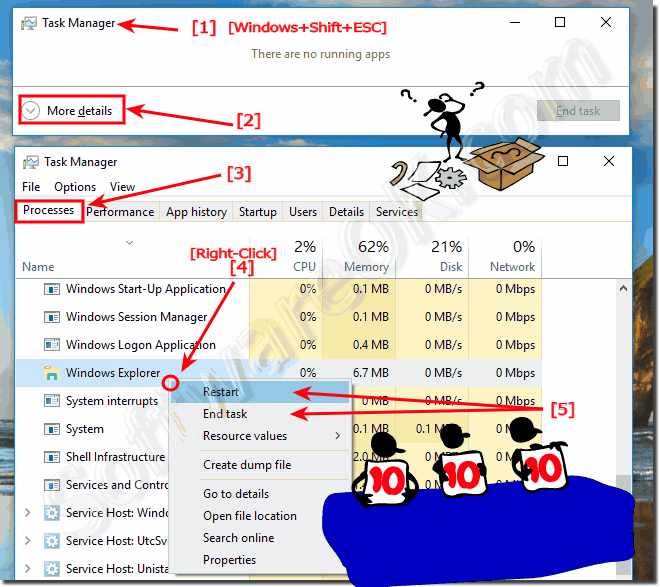Click the icon beside the System process
Viewport: 660px width, 587px height.
point(52,429)
